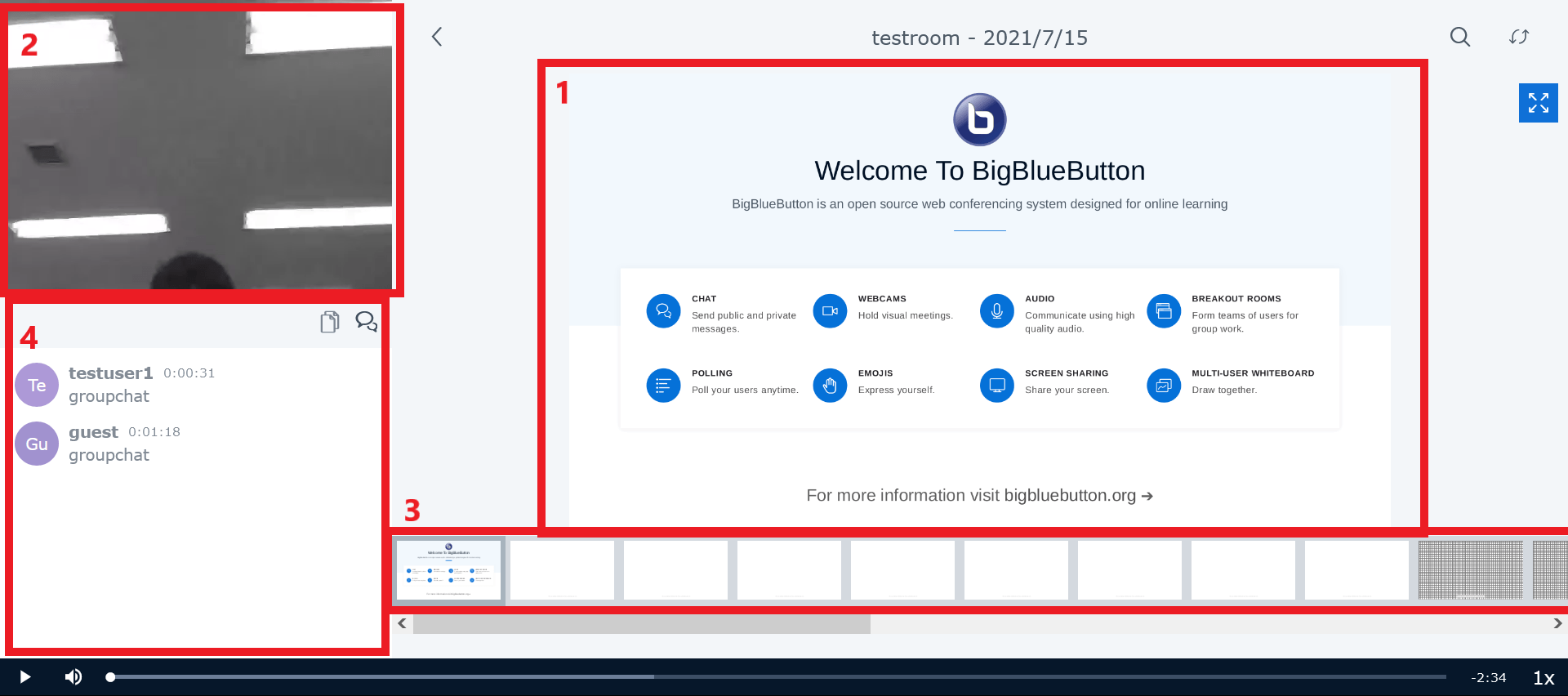Click guest message timestamp 0:01:18
This screenshot has width=1568, height=696.
point(154,432)
